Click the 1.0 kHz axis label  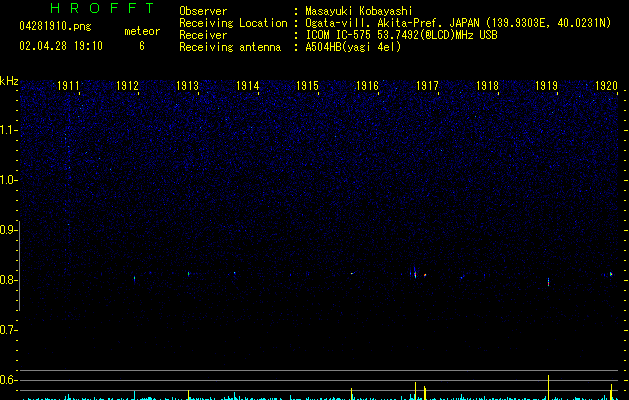[x=8, y=180]
